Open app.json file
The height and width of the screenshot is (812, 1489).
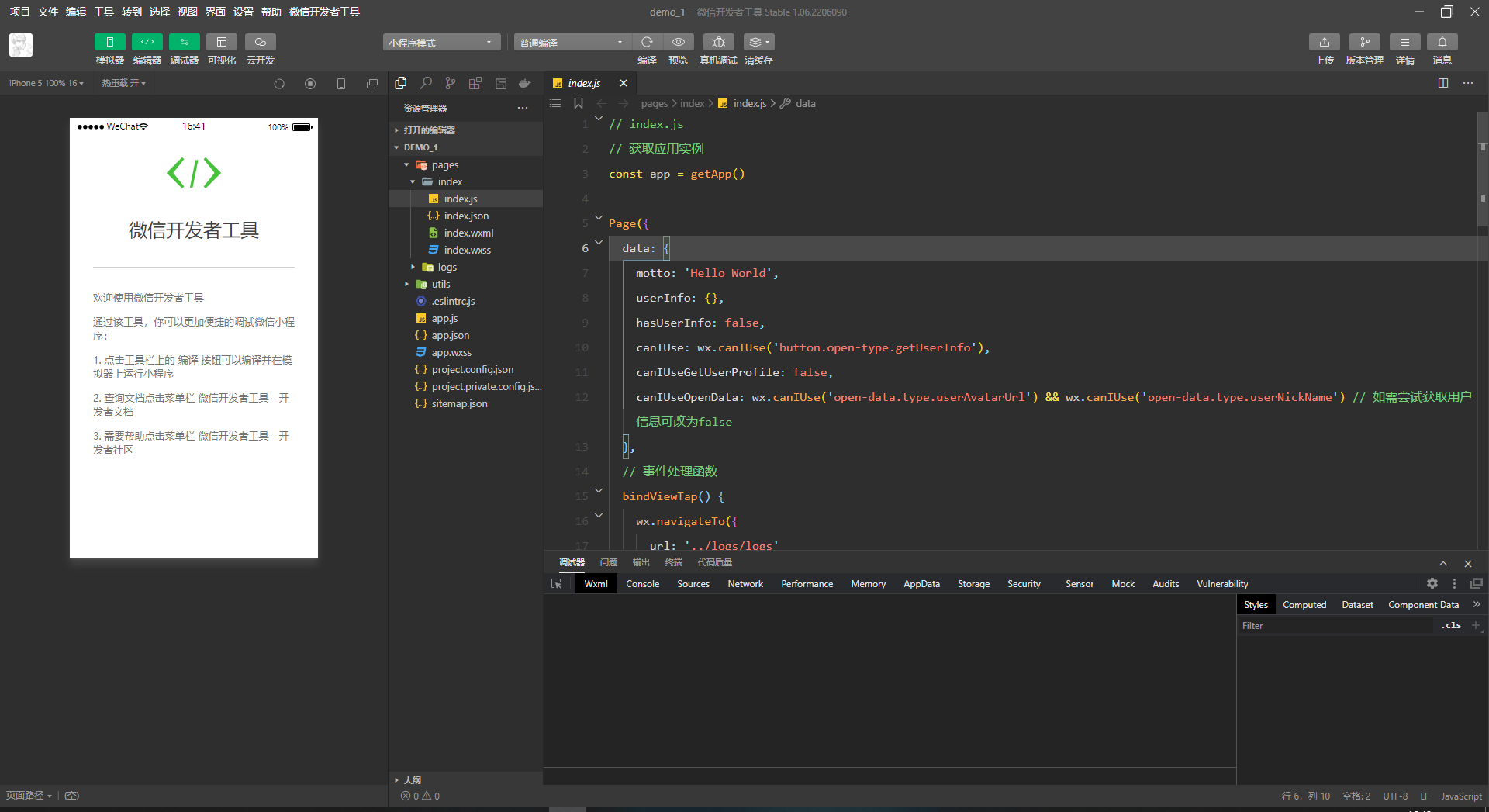pyautogui.click(x=465, y=335)
